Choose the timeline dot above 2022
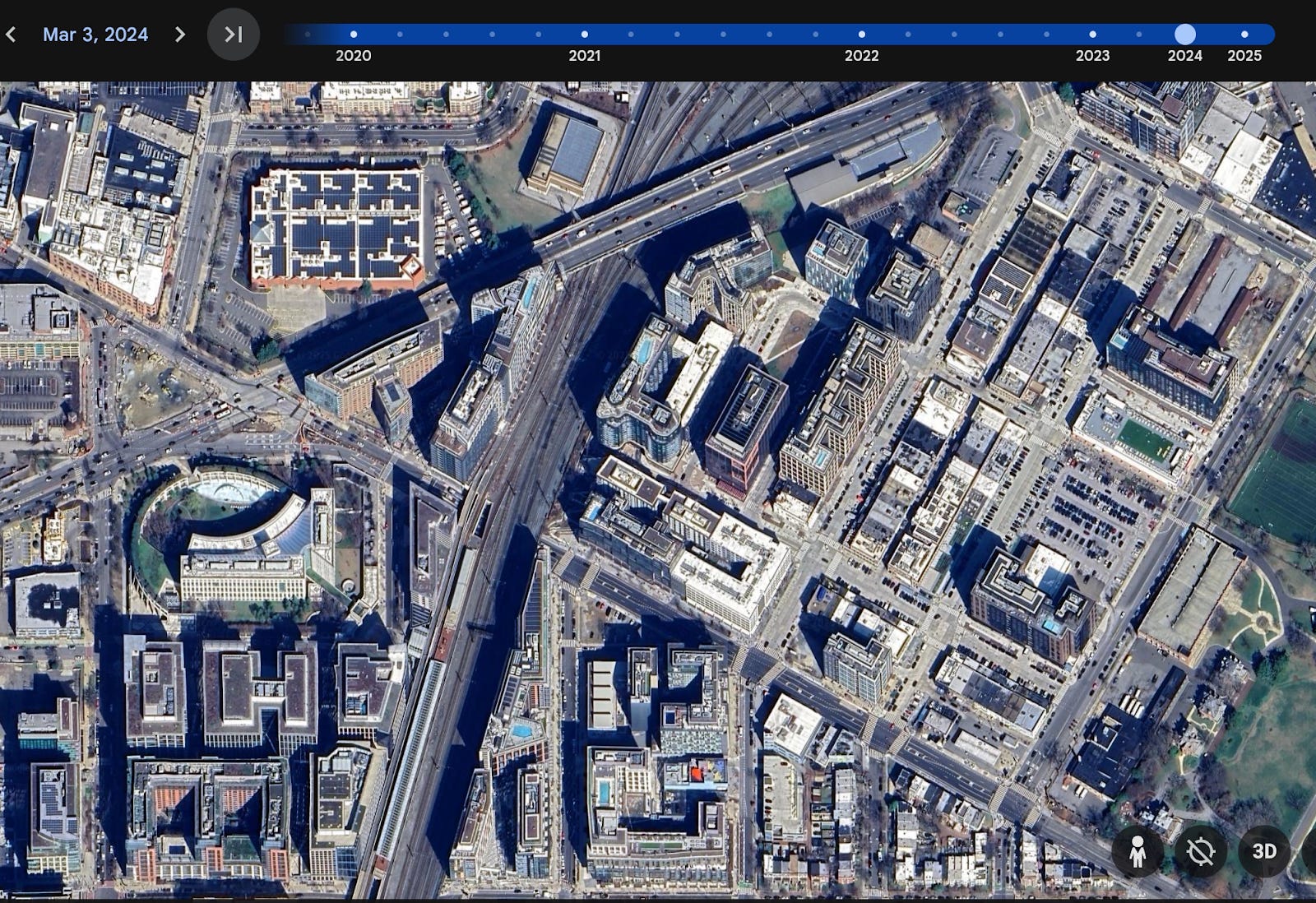 coord(862,35)
